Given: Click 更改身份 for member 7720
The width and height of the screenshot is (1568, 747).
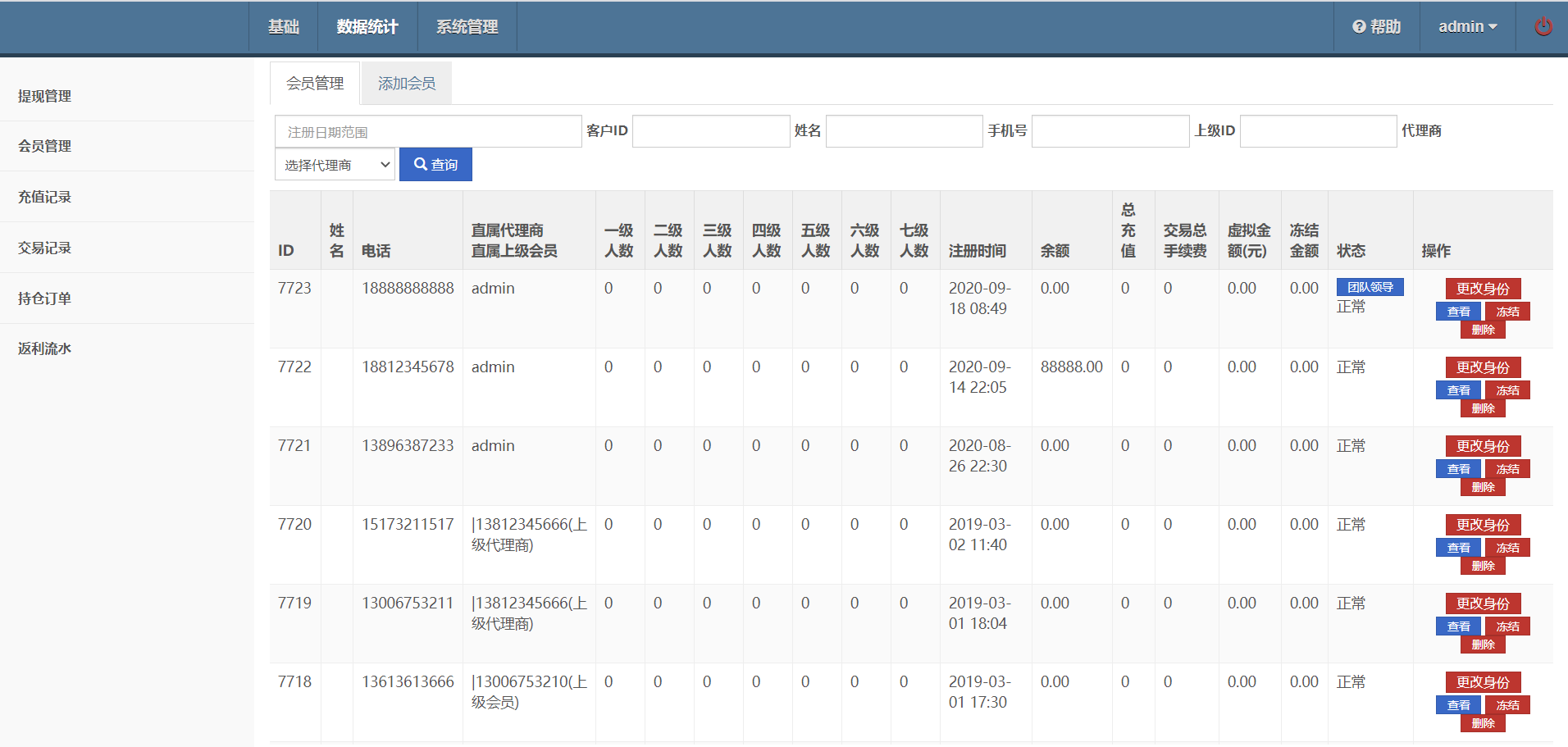Looking at the screenshot, I should point(1483,525).
